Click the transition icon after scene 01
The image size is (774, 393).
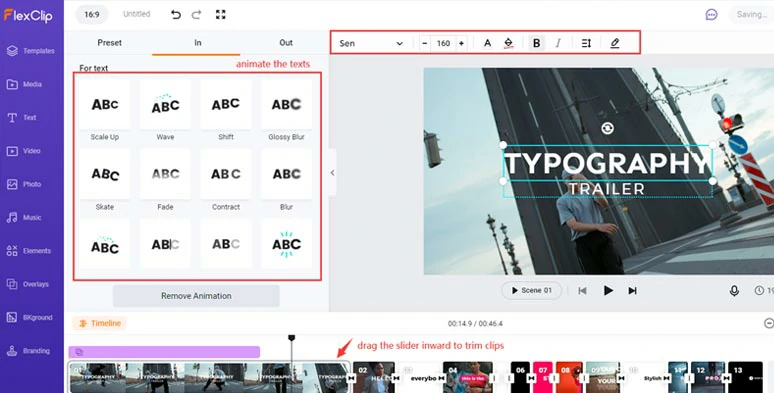[x=351, y=378]
